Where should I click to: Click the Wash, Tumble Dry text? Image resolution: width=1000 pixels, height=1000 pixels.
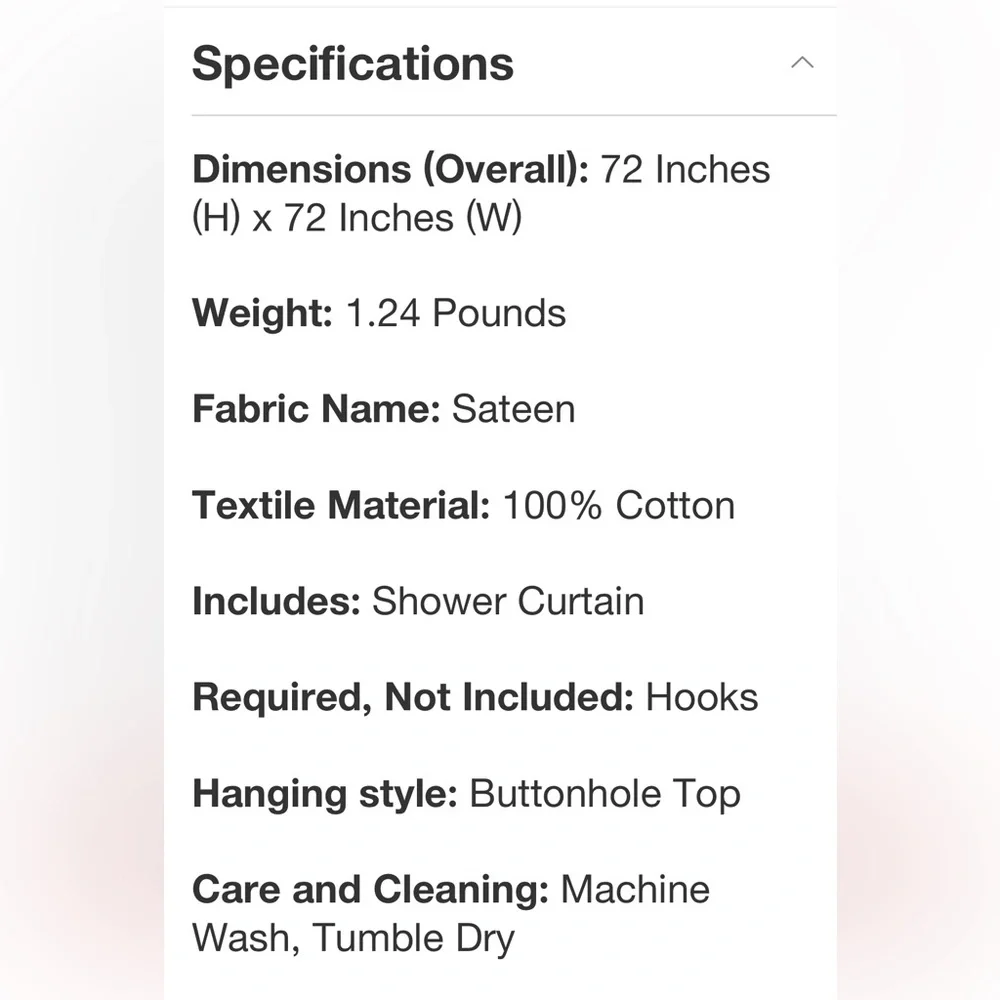353,938
